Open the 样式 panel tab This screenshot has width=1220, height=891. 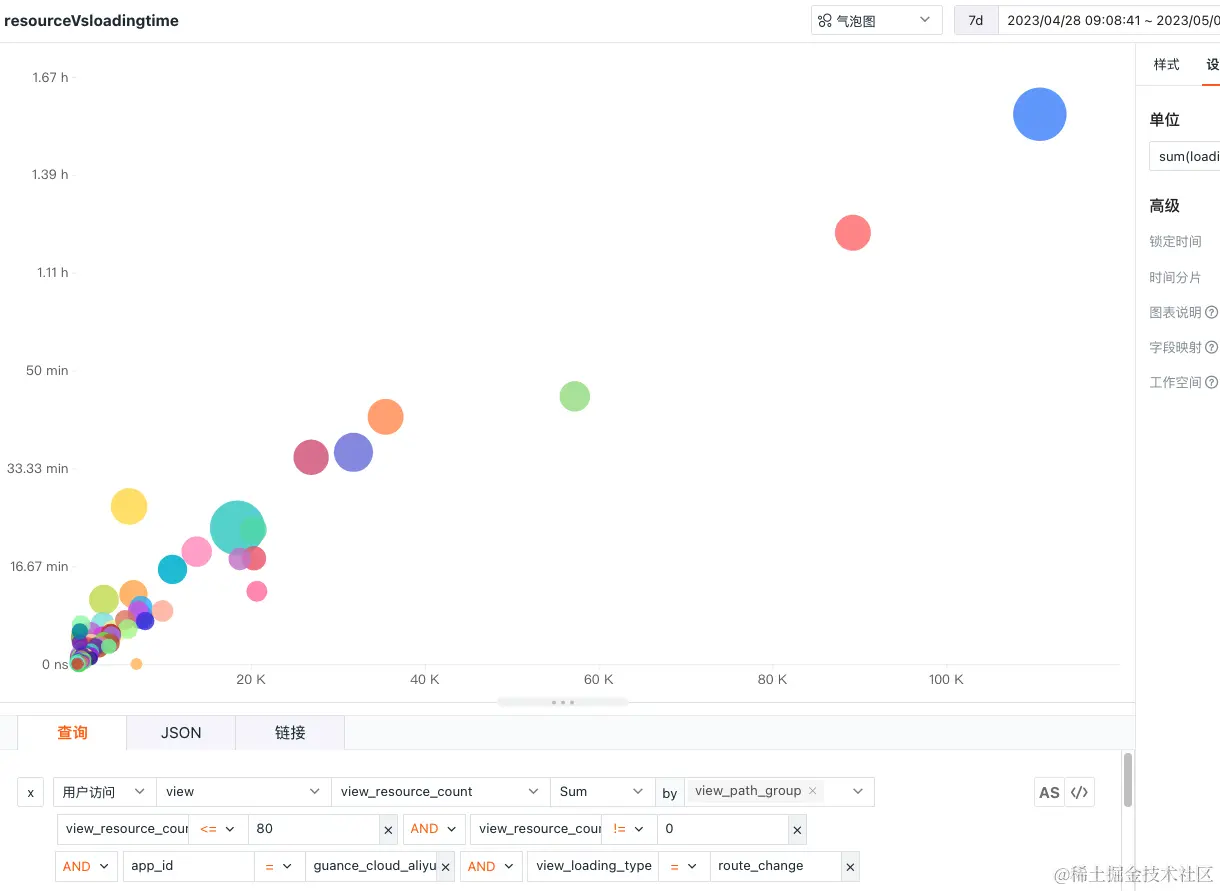tap(1166, 65)
